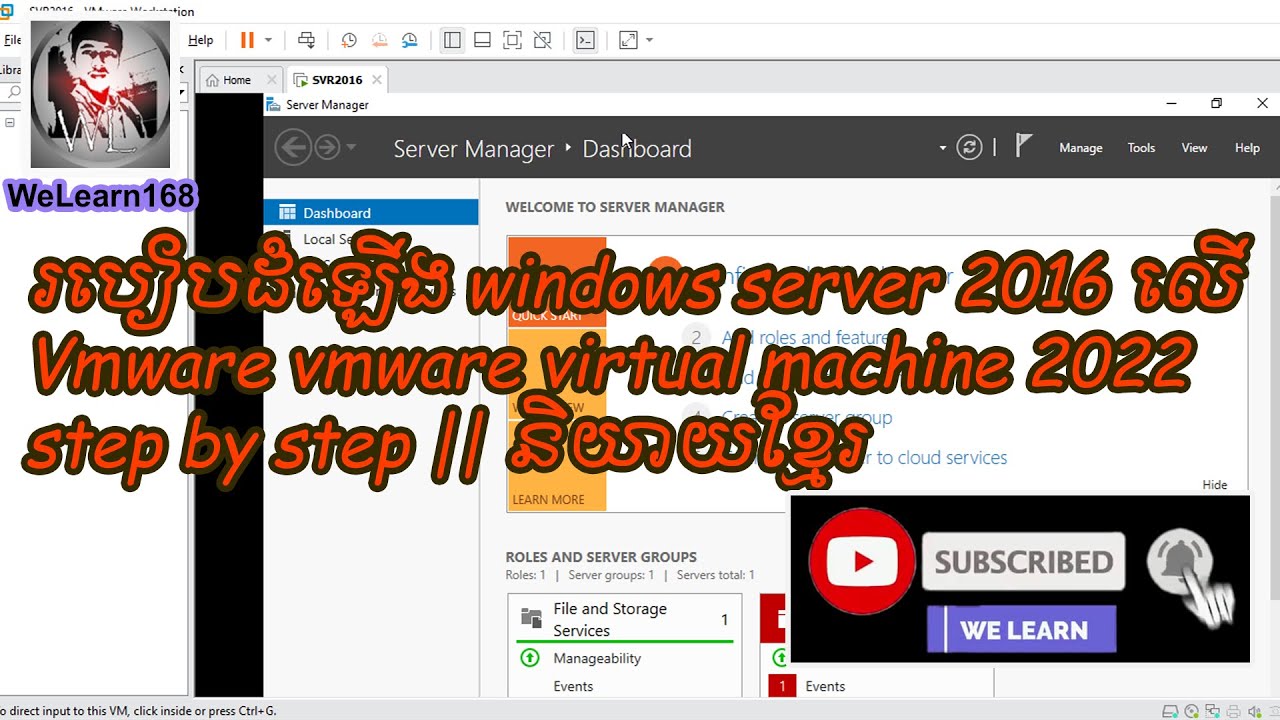
Task: Open the Server Manager Help menu
Action: [x=1247, y=148]
